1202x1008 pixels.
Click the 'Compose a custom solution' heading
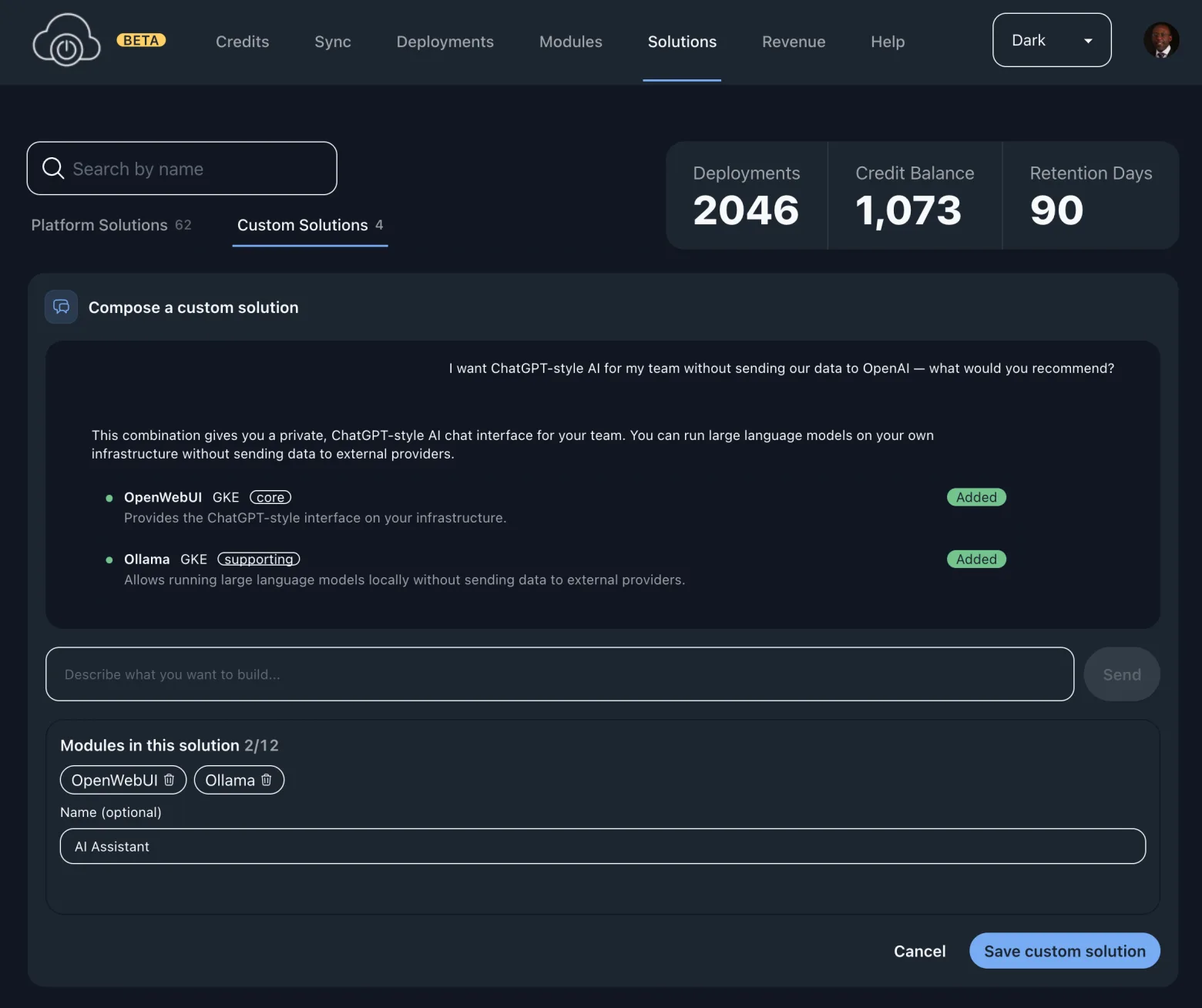click(193, 307)
